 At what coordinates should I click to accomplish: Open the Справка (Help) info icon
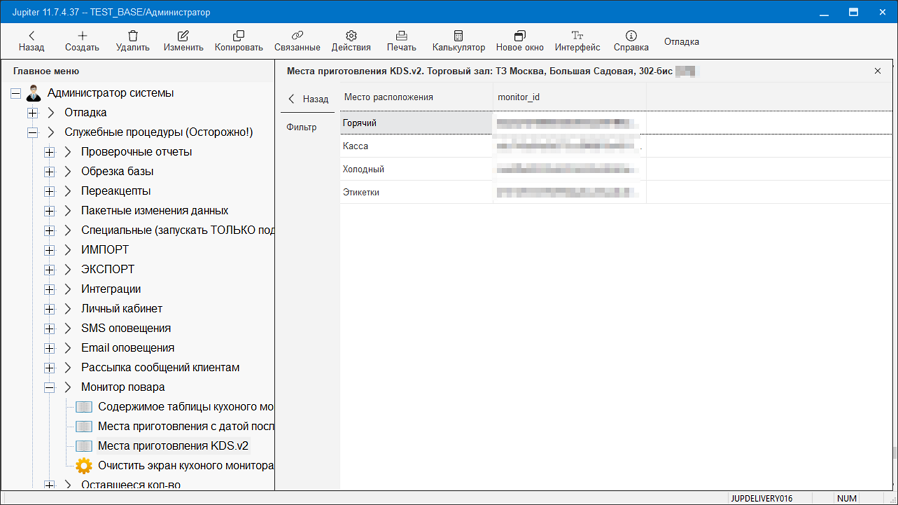coord(631,36)
